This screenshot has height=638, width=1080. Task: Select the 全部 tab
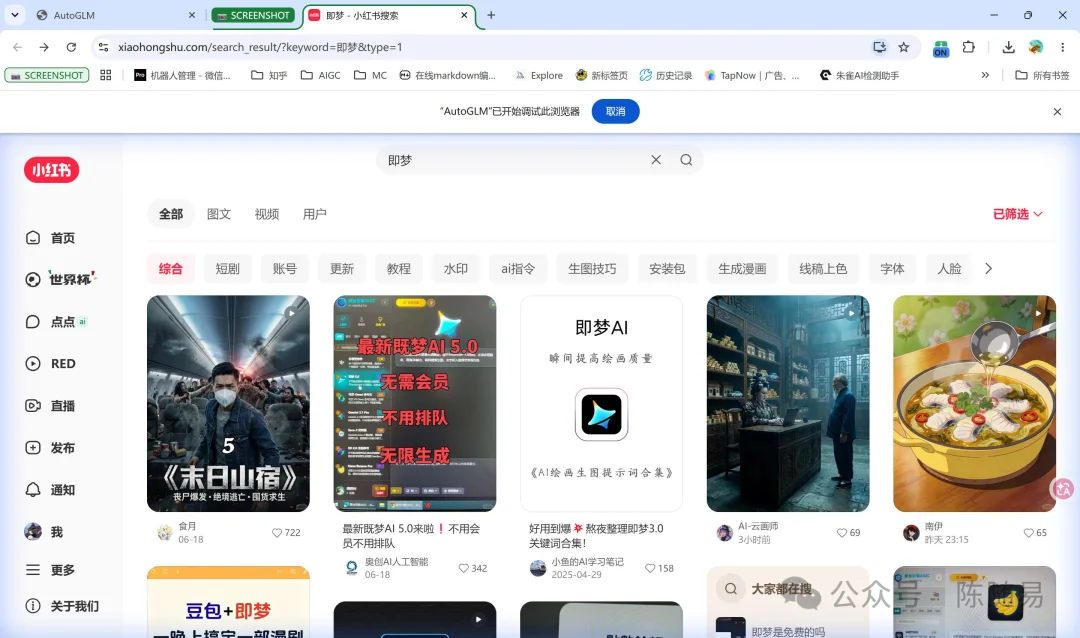click(x=171, y=214)
